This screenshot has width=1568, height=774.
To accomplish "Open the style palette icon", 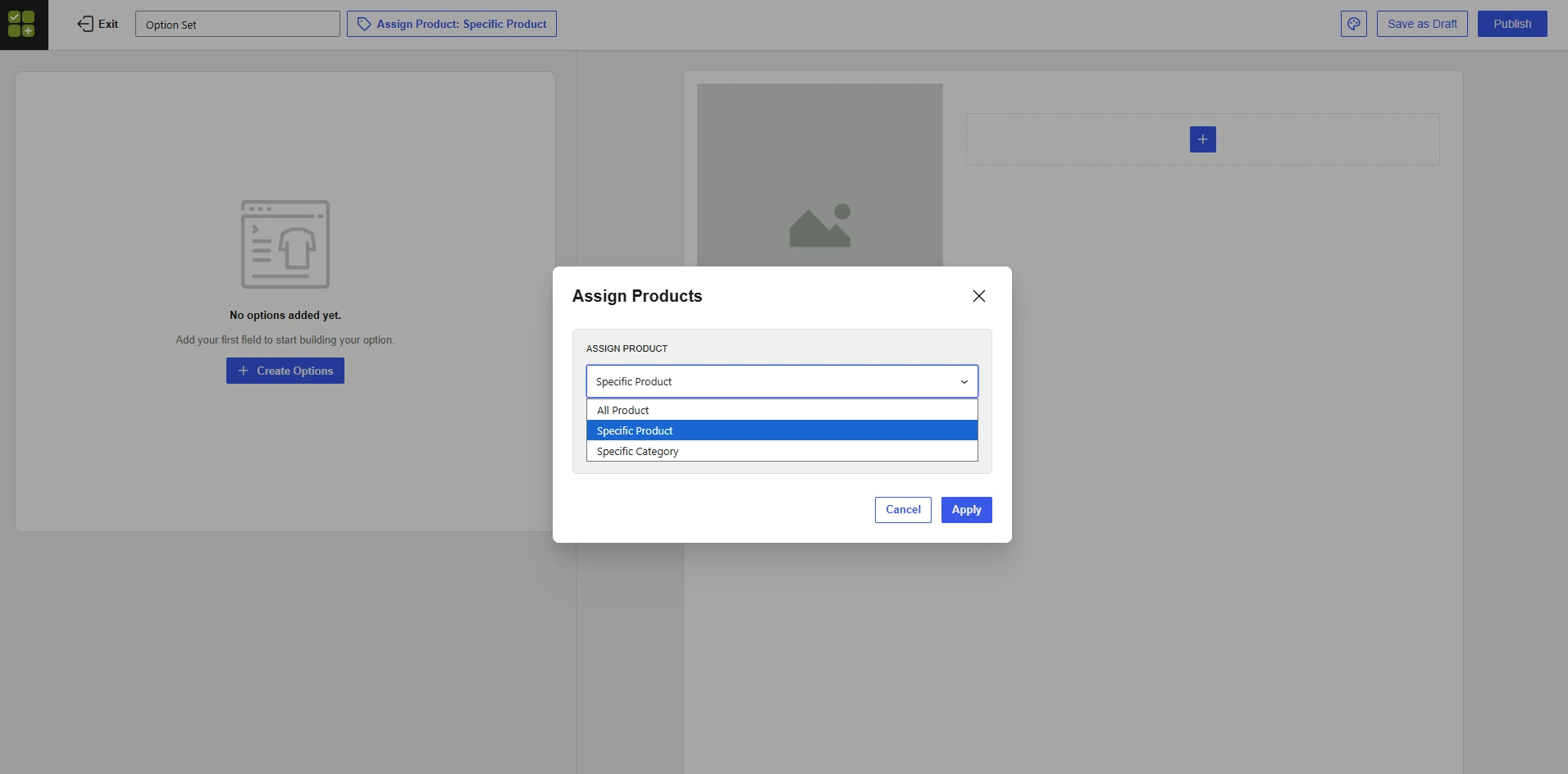I will pos(1354,24).
